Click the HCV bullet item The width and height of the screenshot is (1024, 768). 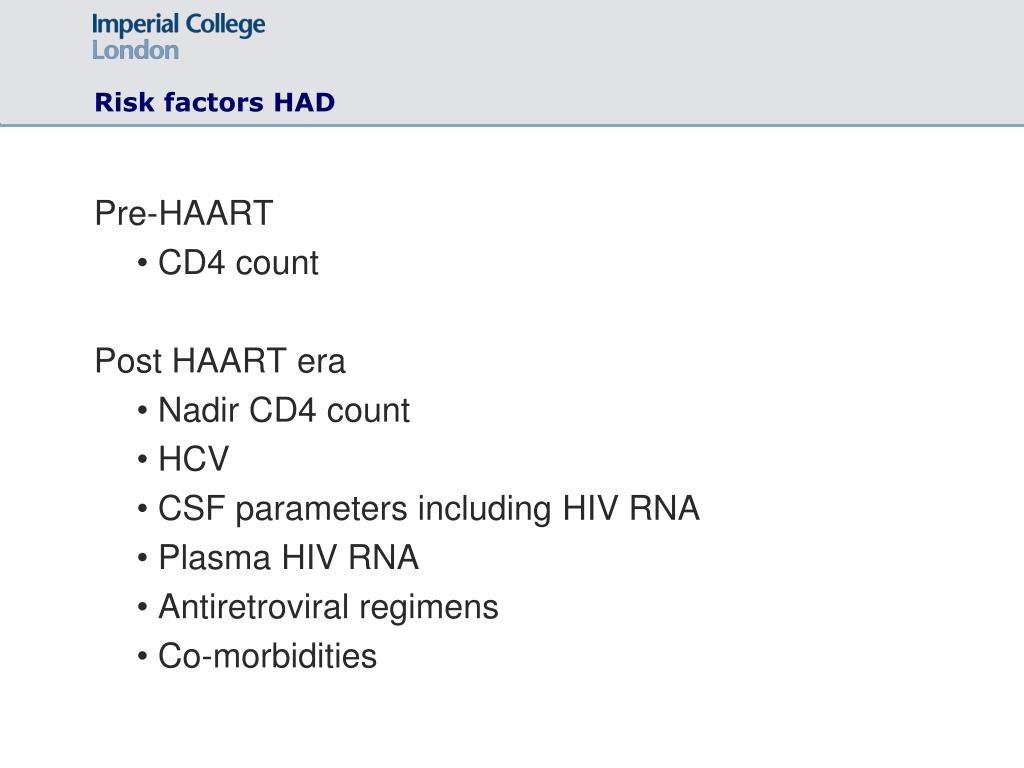[x=193, y=458]
